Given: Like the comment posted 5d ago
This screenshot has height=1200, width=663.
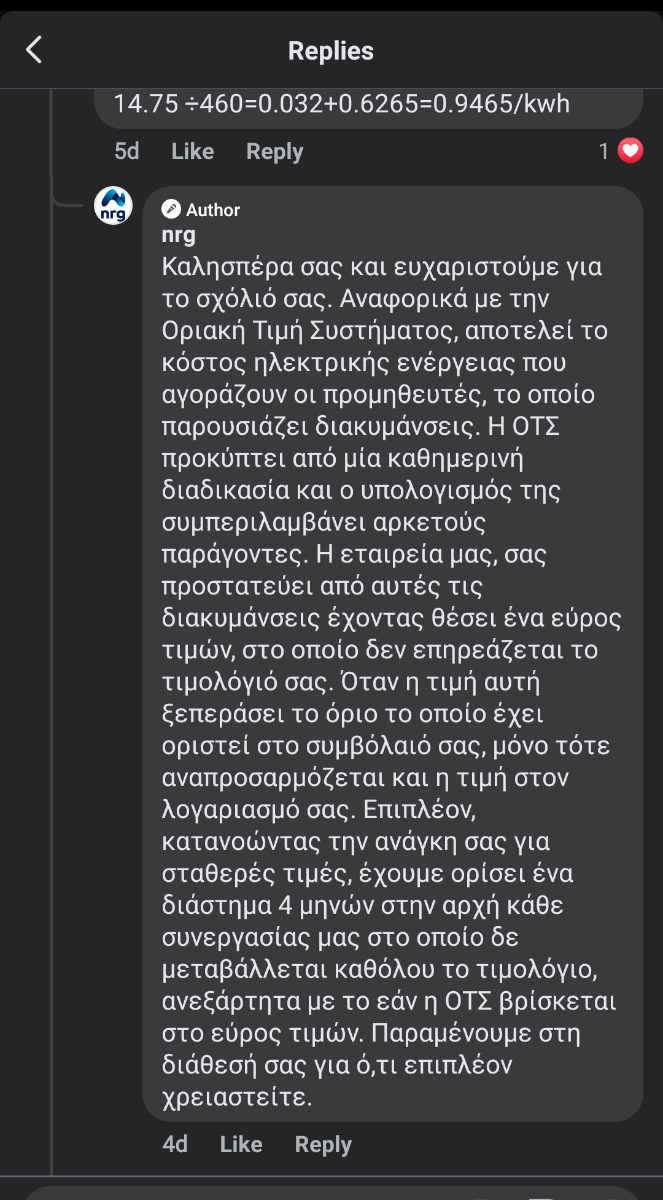Looking at the screenshot, I should 192,151.
